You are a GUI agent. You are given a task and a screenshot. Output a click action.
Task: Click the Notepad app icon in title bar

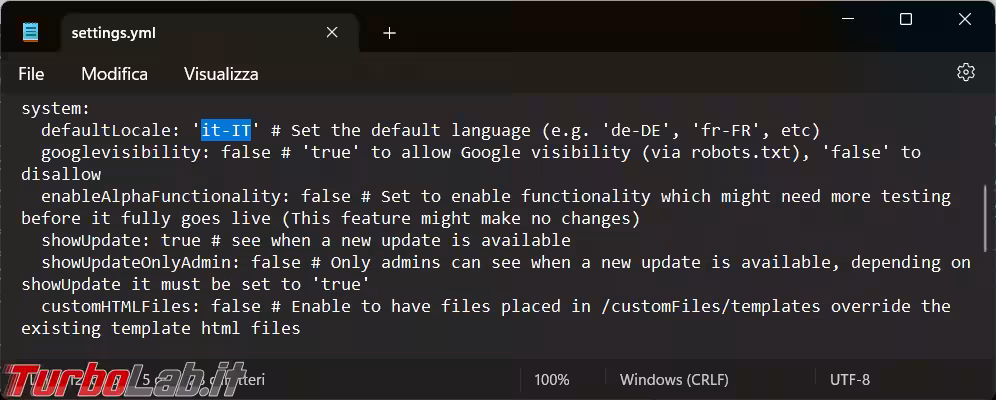pyautogui.click(x=31, y=33)
